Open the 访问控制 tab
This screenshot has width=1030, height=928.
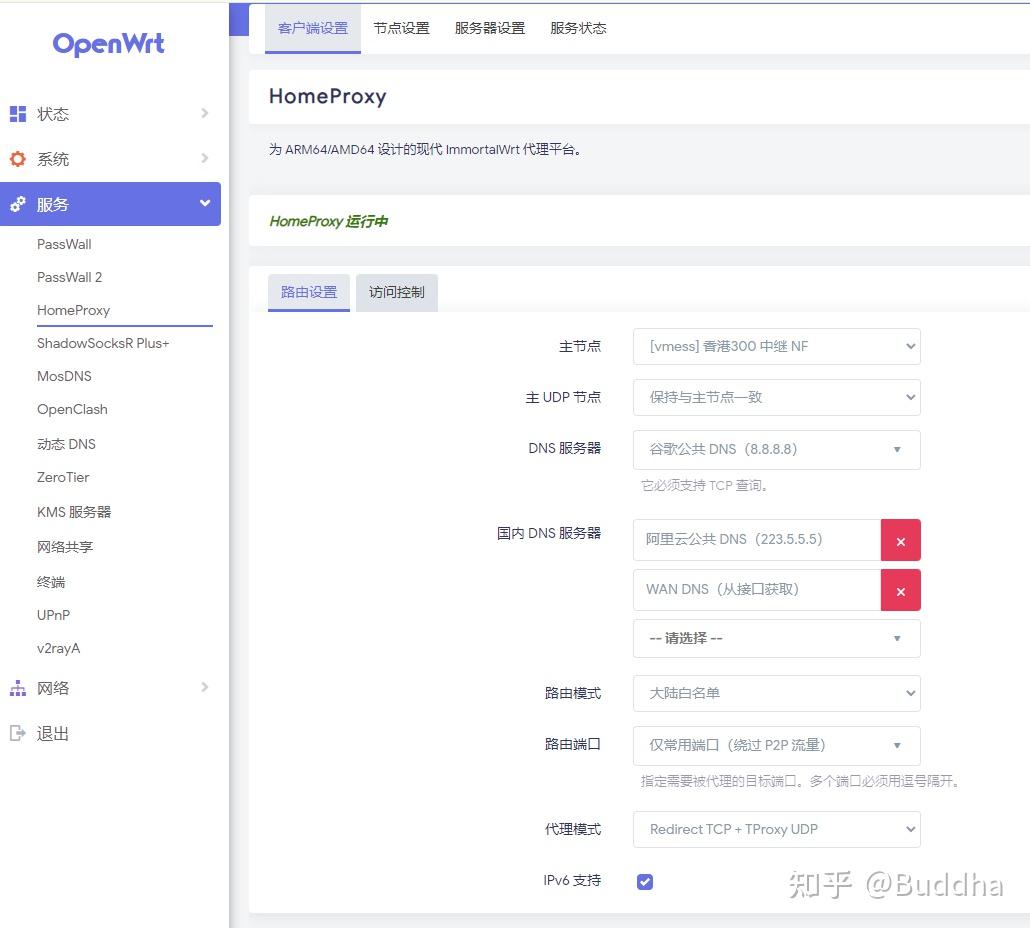click(396, 292)
